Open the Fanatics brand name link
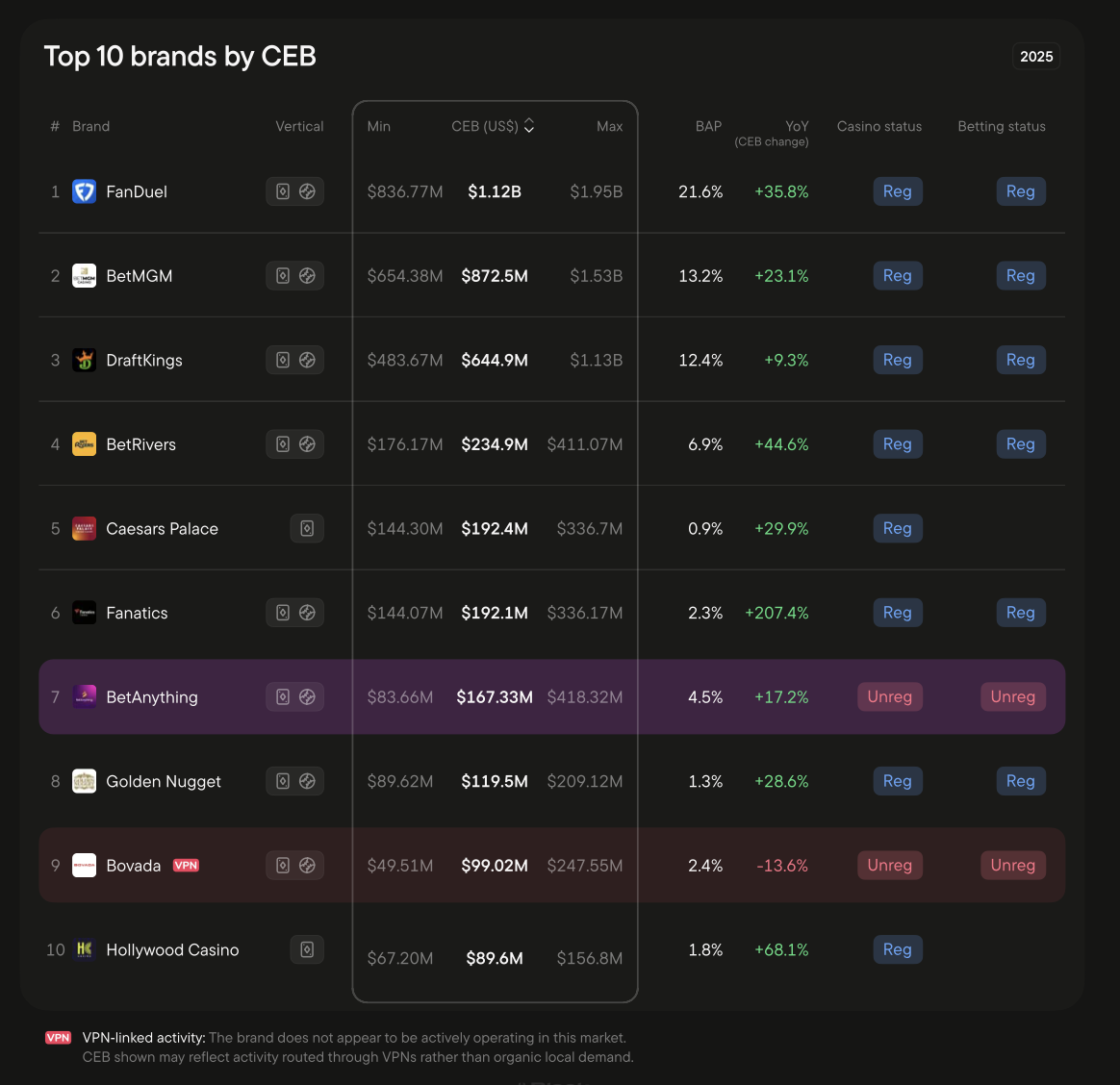1120x1085 pixels. [x=138, y=613]
